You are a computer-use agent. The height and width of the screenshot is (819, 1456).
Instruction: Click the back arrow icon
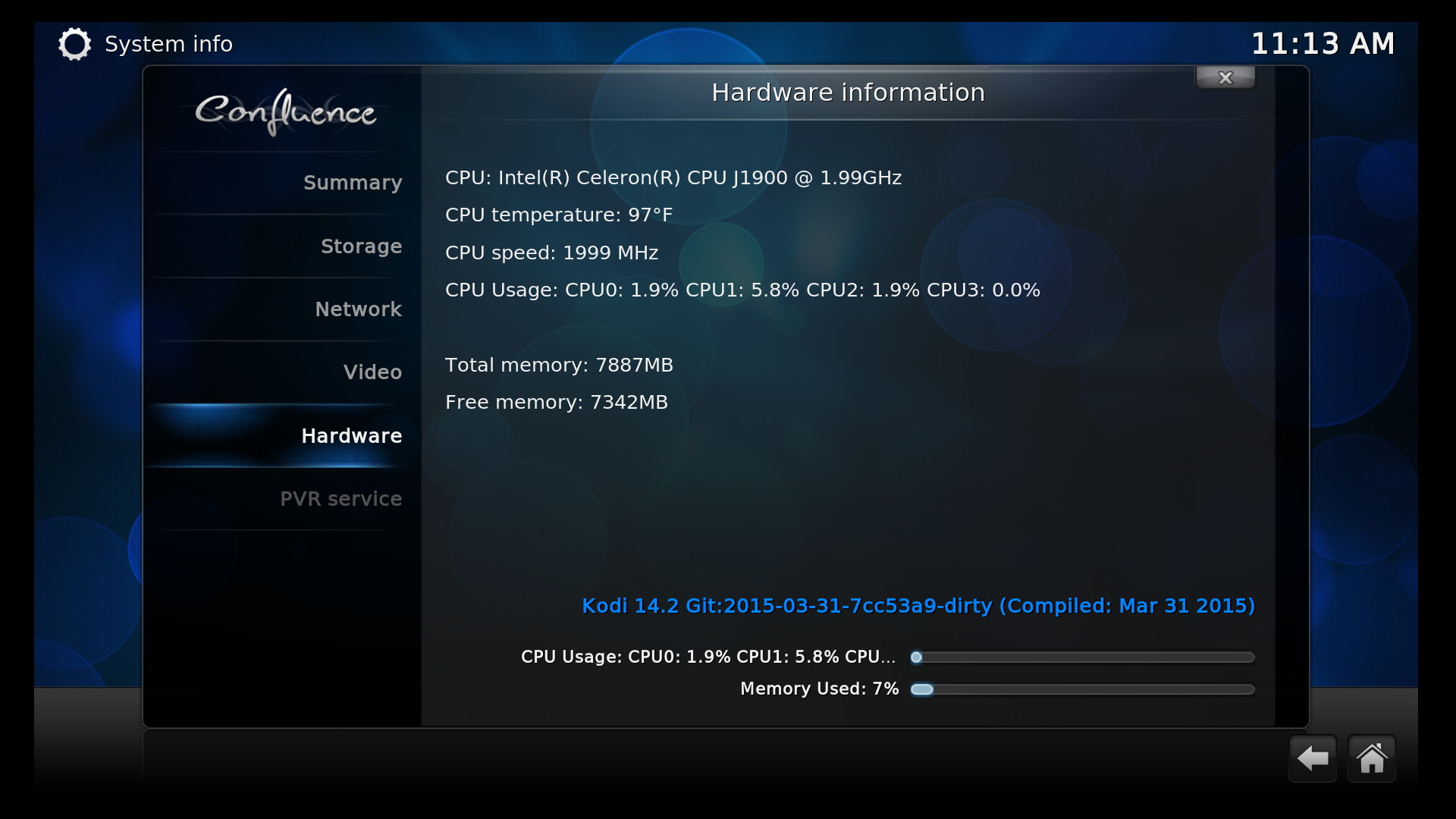point(1312,758)
